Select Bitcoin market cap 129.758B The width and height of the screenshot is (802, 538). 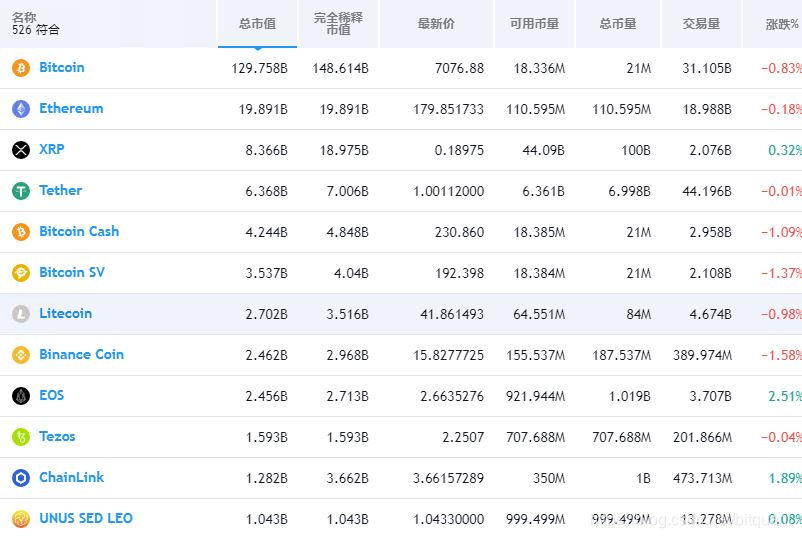pos(259,68)
